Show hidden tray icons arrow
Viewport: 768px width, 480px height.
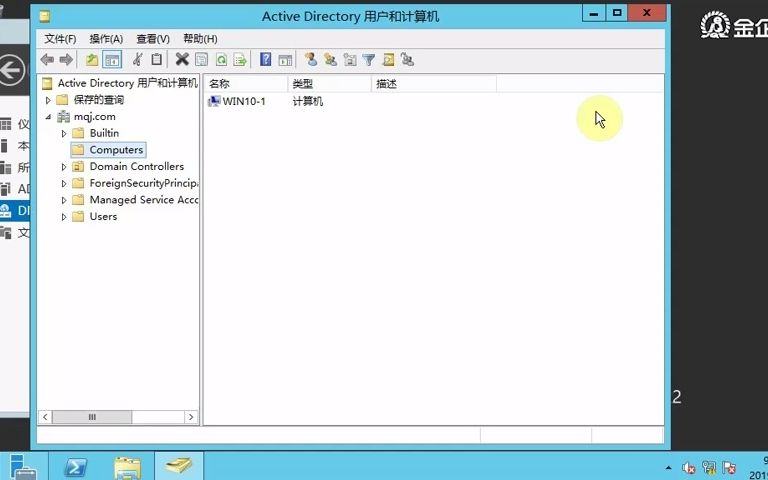(668, 468)
